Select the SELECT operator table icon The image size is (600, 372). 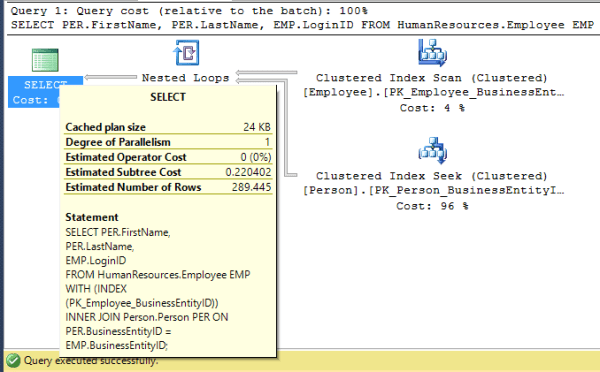click(45, 60)
